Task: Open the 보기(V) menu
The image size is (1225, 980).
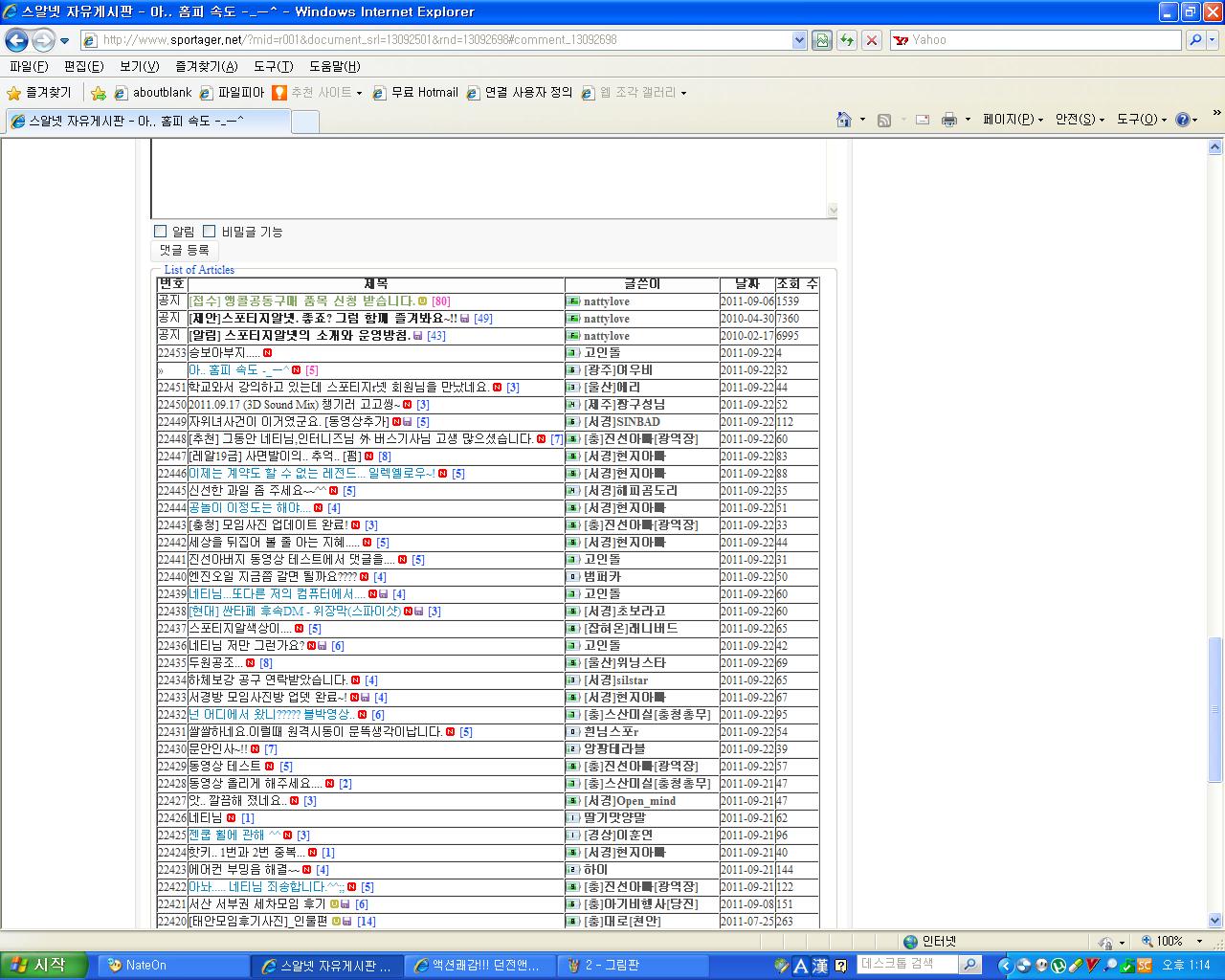Action: point(140,66)
